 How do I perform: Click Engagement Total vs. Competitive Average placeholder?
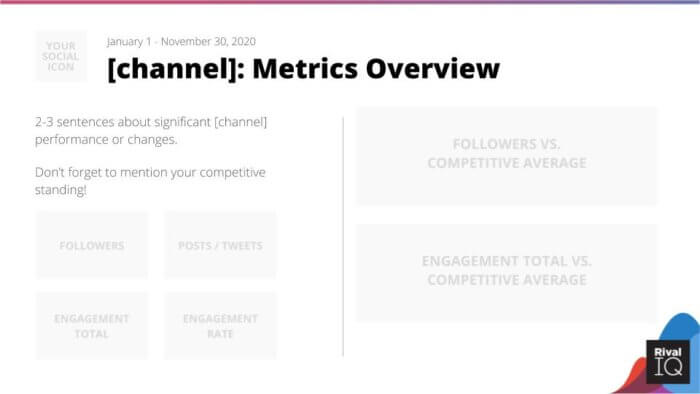(x=507, y=273)
